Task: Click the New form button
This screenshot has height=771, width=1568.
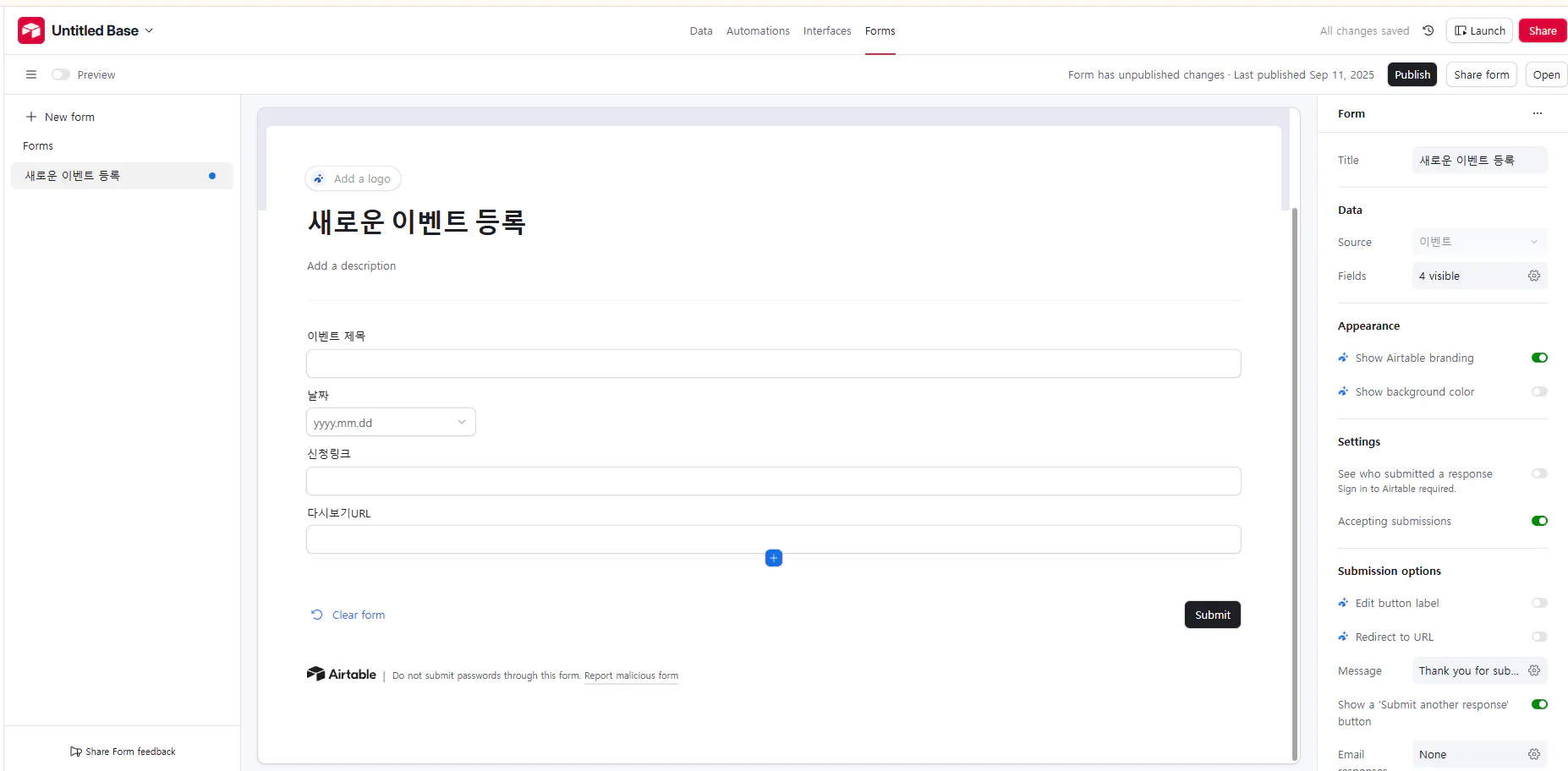Action: tap(60, 117)
